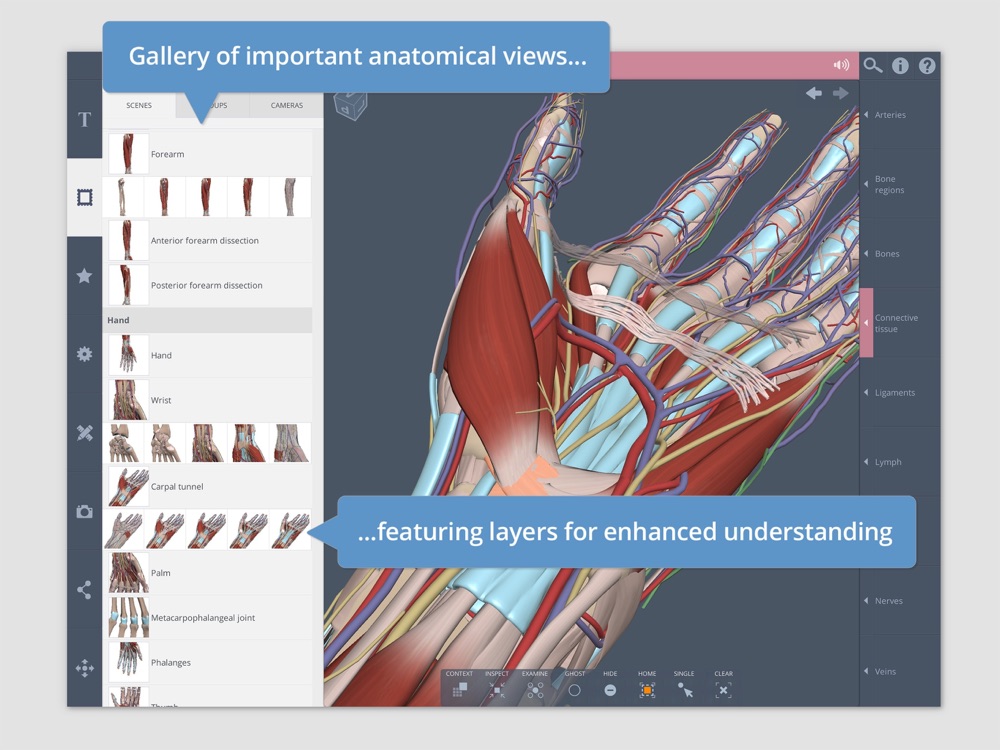Image resolution: width=1000 pixels, height=750 pixels.
Task: Select first Forearm layer thumbnail
Action: pos(123,197)
